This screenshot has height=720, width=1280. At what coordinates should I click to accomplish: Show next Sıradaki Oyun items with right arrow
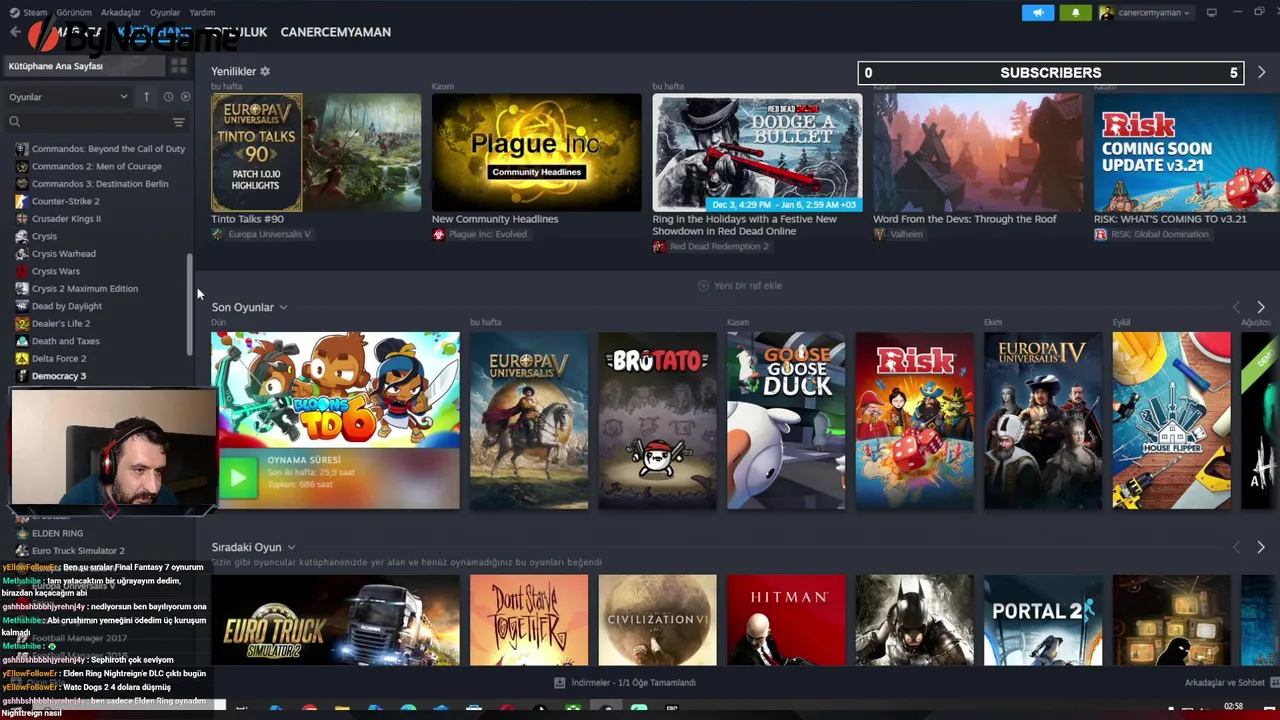point(1261,547)
